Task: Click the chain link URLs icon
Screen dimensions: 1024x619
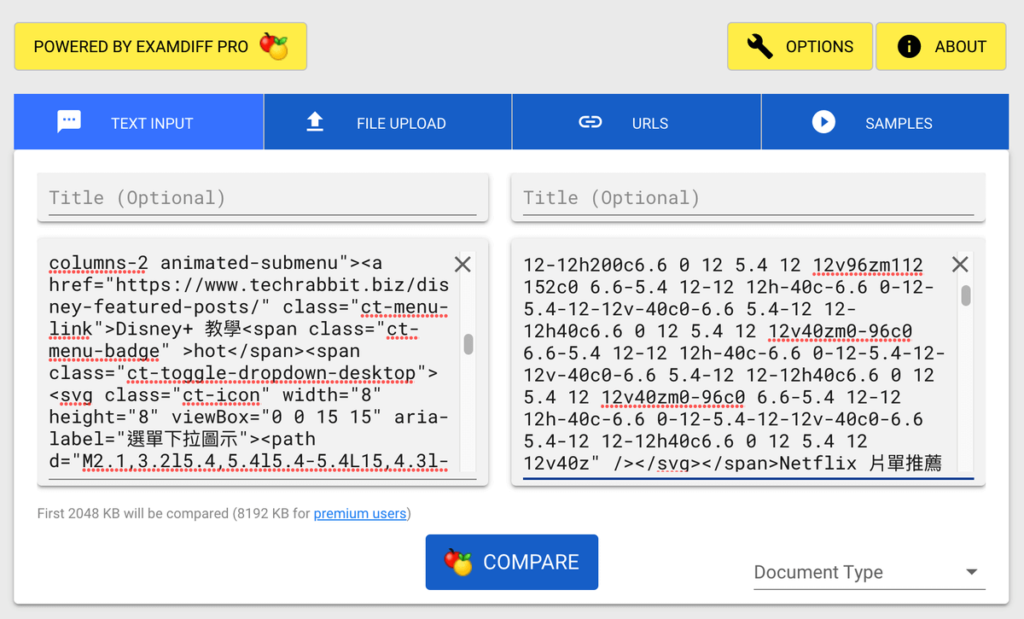Action: (590, 122)
